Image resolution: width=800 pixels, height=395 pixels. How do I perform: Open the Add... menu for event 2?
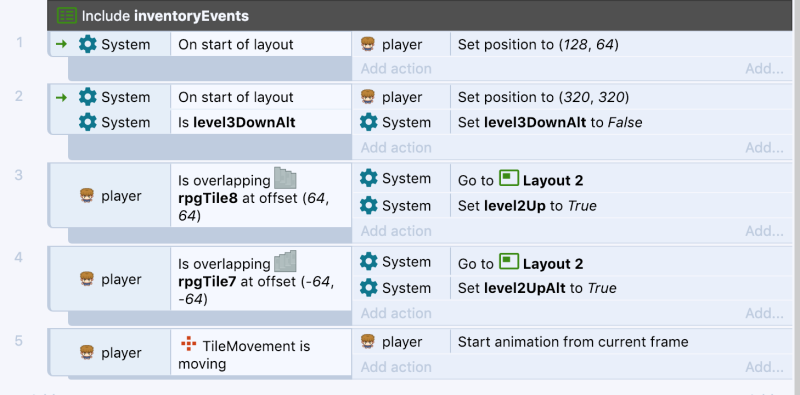(x=764, y=147)
